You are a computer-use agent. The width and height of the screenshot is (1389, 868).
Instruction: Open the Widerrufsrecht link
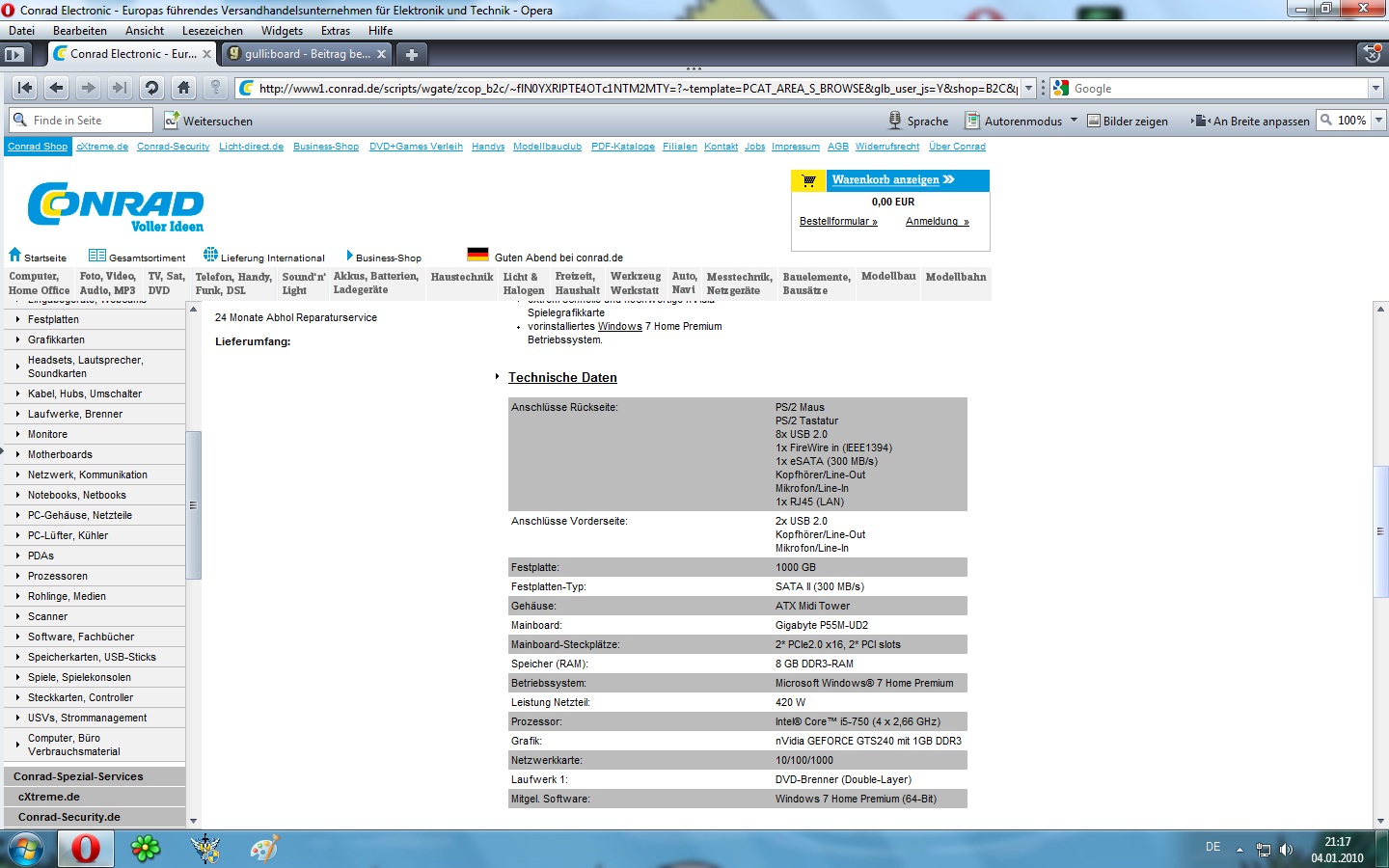click(x=886, y=147)
